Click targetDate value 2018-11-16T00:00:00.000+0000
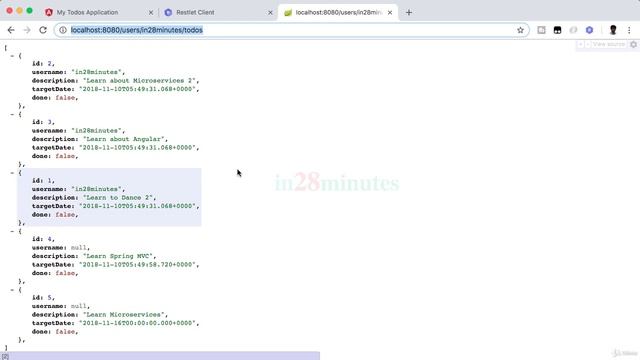 click(x=138, y=323)
